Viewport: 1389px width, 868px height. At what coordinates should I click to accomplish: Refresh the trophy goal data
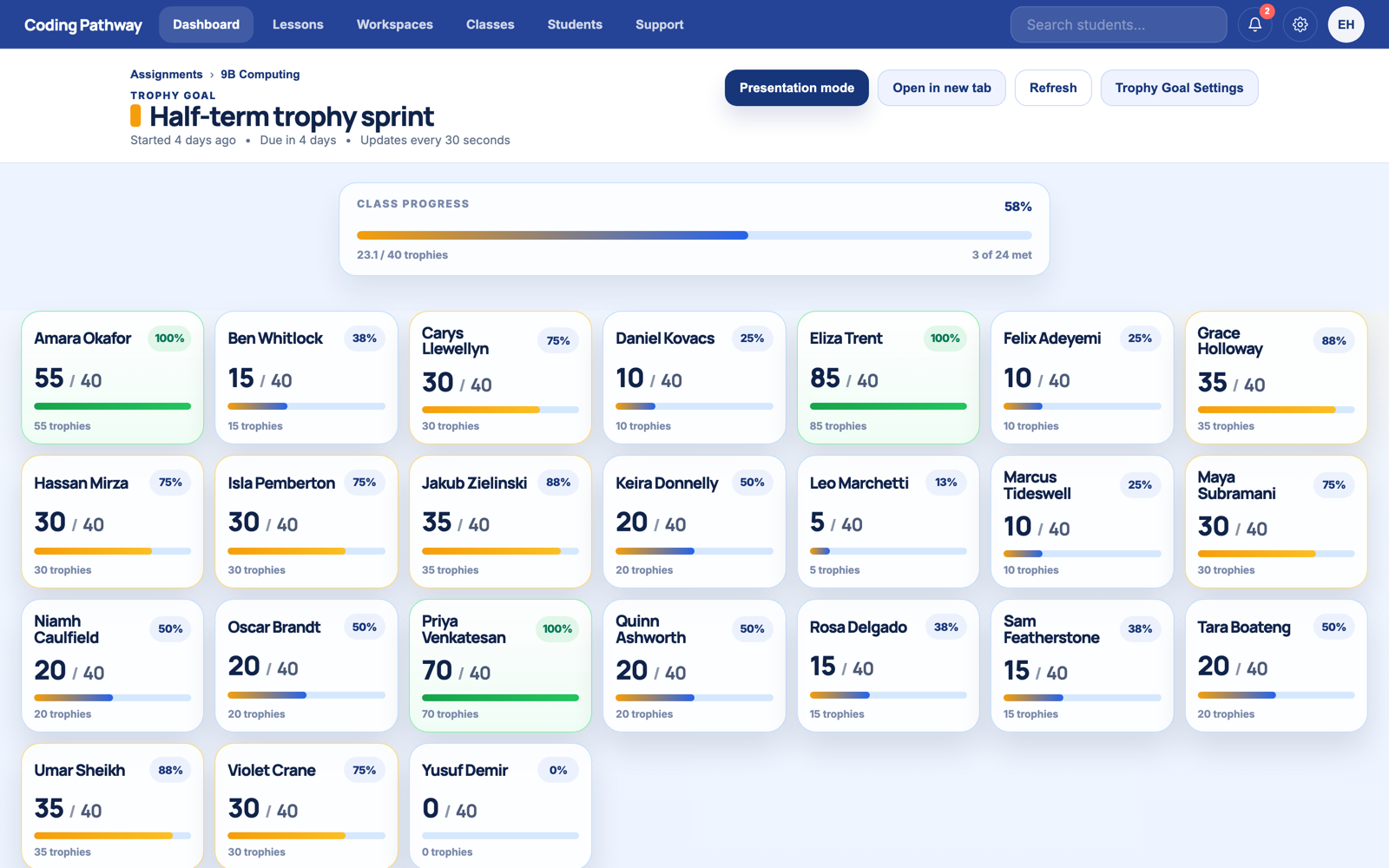point(1053,88)
